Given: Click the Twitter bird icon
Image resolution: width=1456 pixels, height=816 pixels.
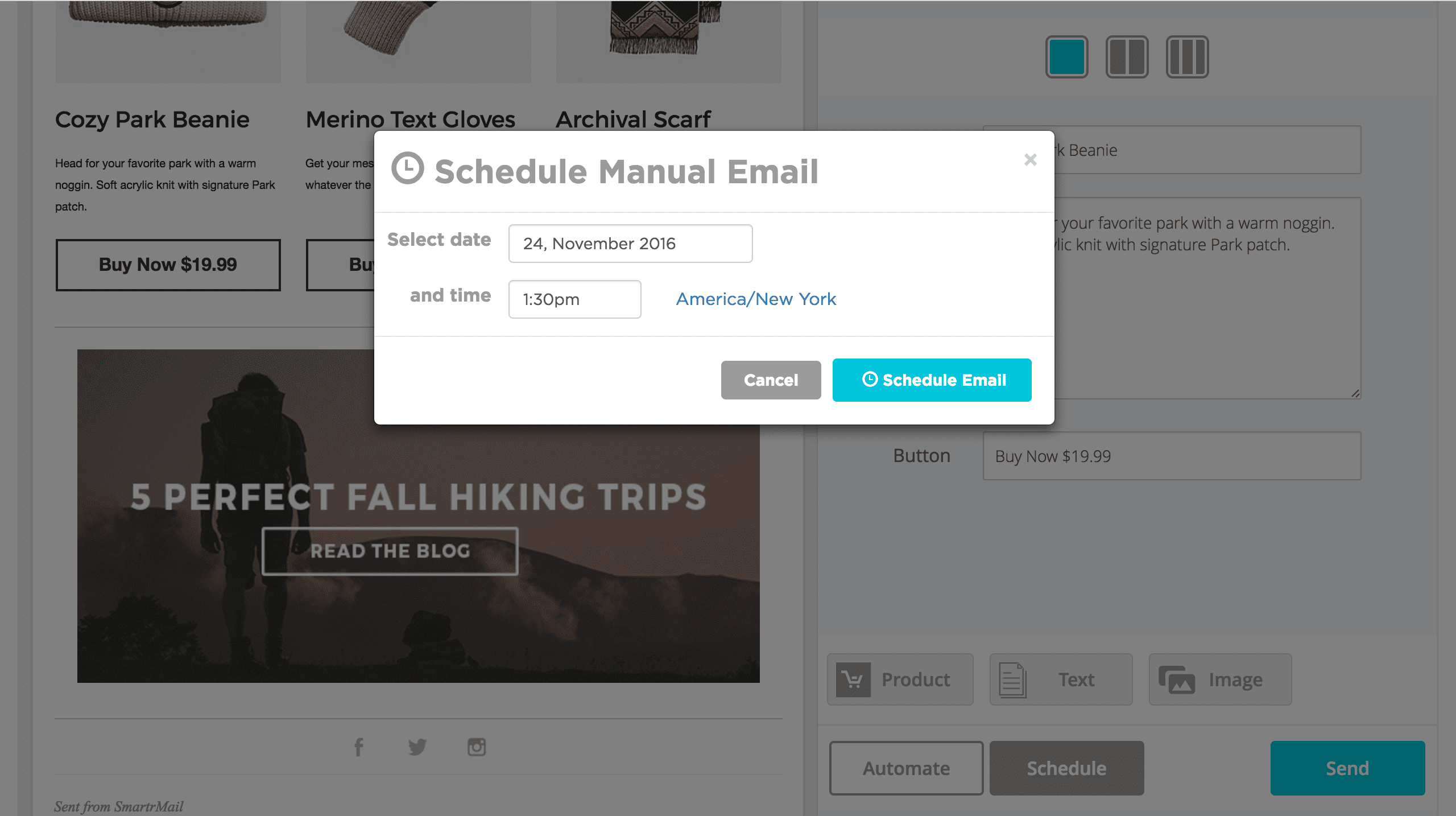Looking at the screenshot, I should (x=417, y=747).
